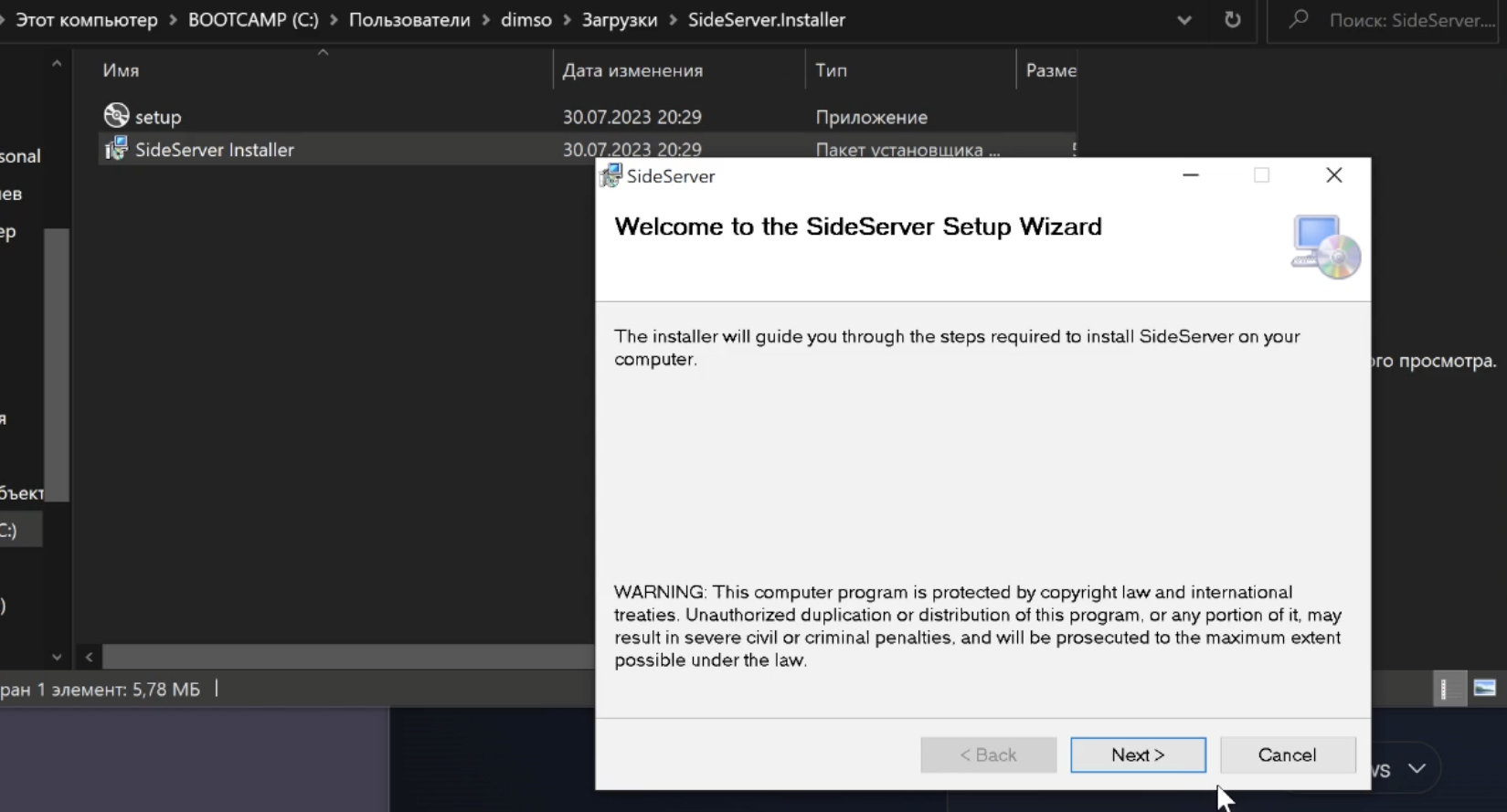Click the SideServer.Installer breadcrumb segment
This screenshot has width=1507, height=812.
(x=767, y=20)
